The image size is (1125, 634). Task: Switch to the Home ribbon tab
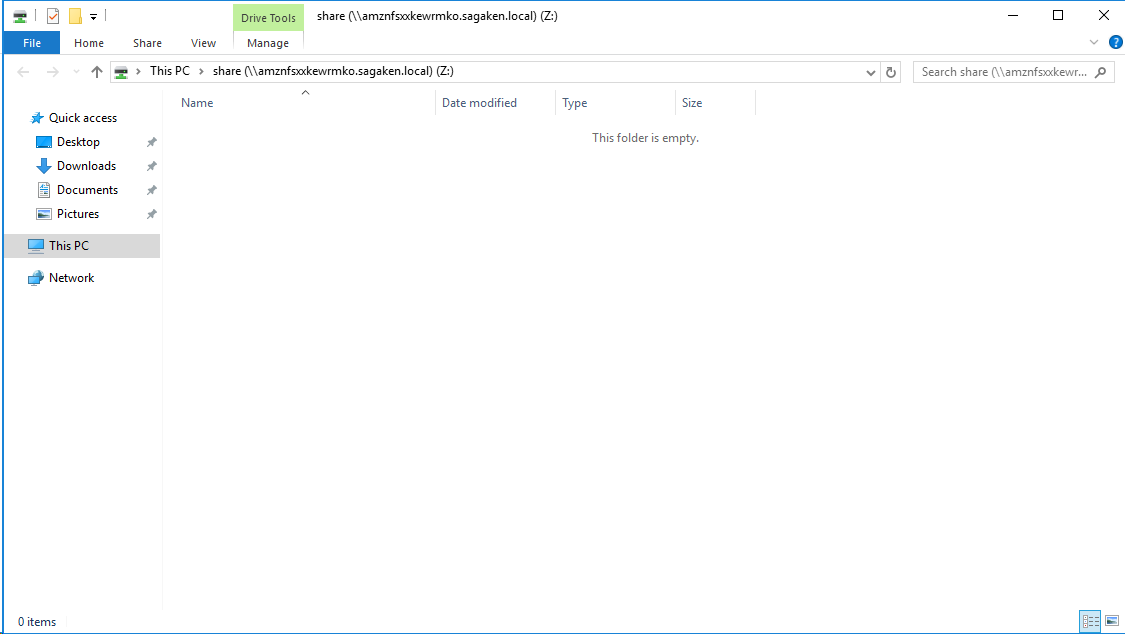point(89,43)
